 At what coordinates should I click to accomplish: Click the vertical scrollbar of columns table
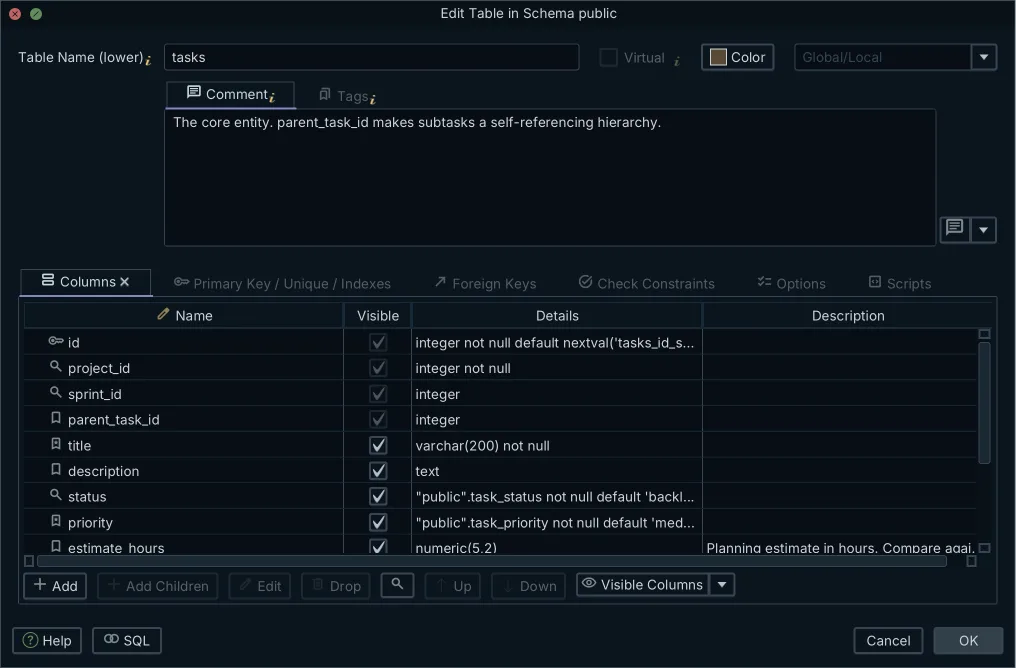click(x=984, y=402)
